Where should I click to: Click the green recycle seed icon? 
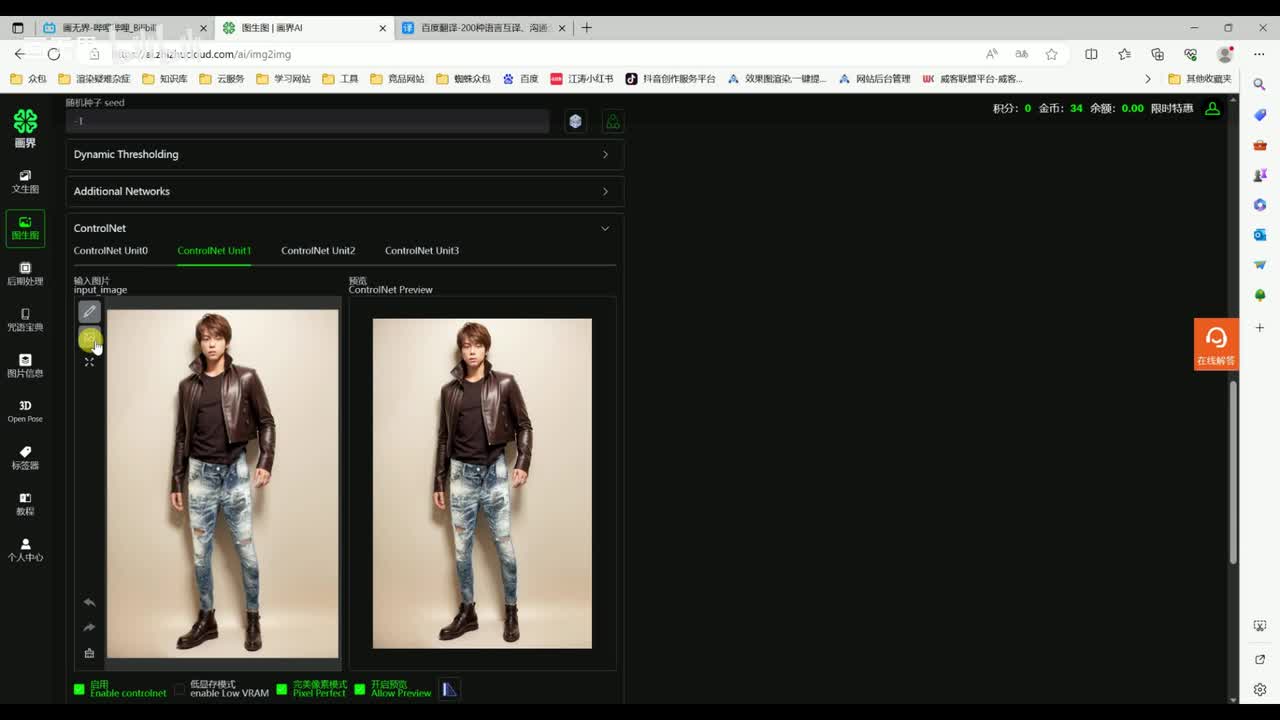613,121
